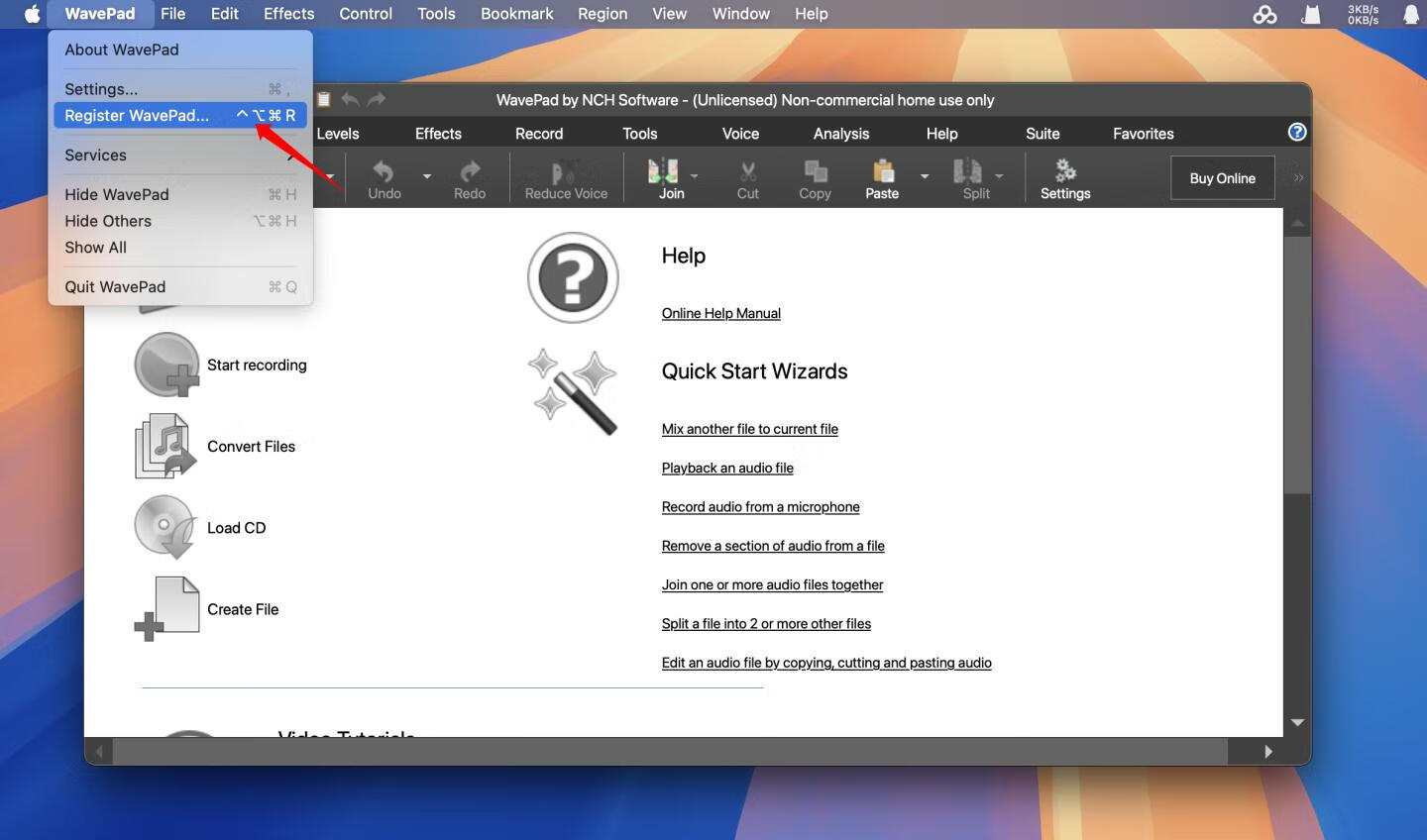Image resolution: width=1427 pixels, height=840 pixels.
Task: Select About WavePad from menu
Action: click(180, 50)
